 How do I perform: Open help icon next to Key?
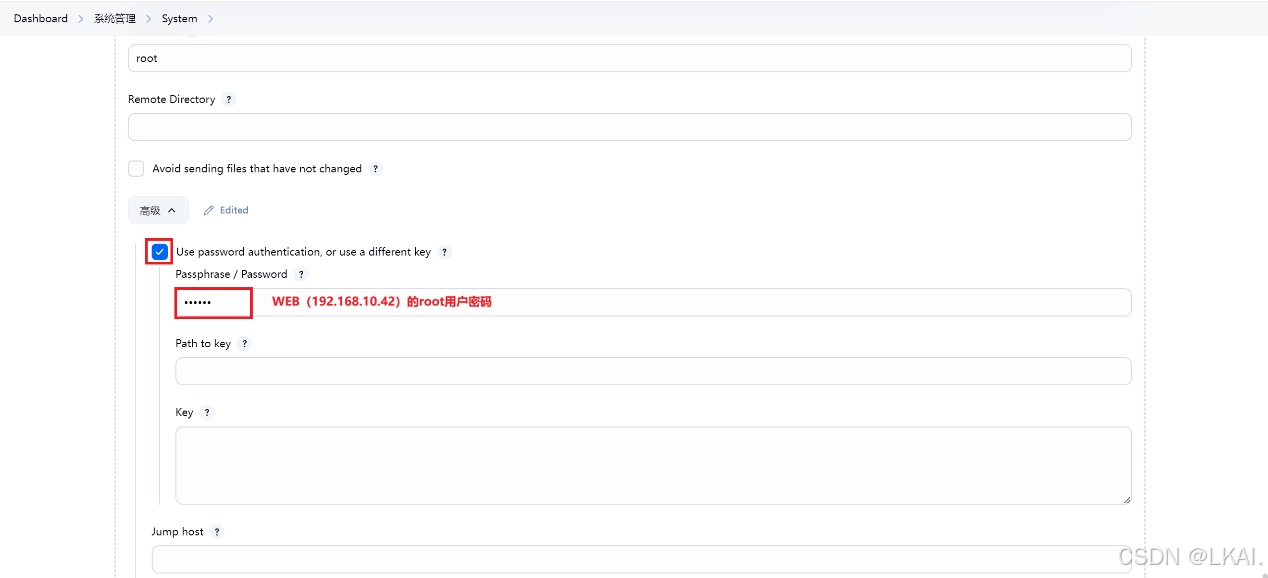[x=207, y=413]
